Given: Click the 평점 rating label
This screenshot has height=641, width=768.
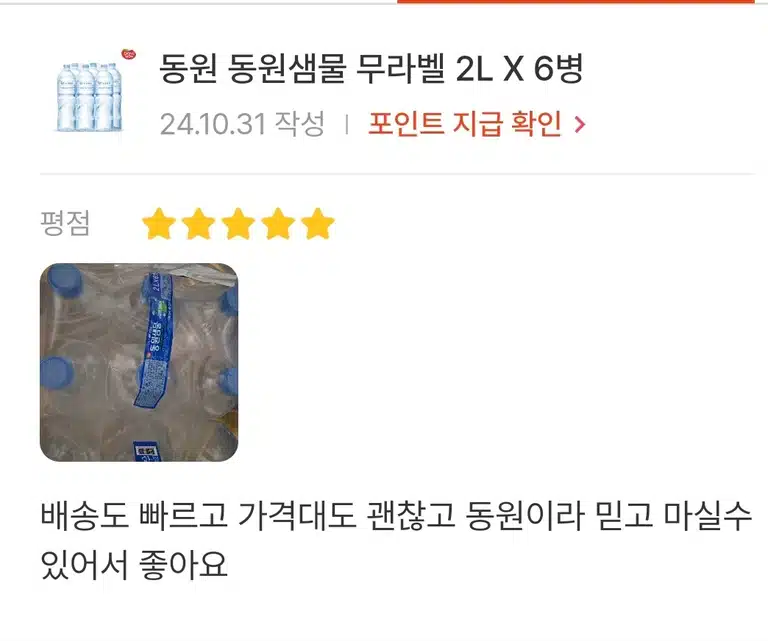Looking at the screenshot, I should coord(65,223).
